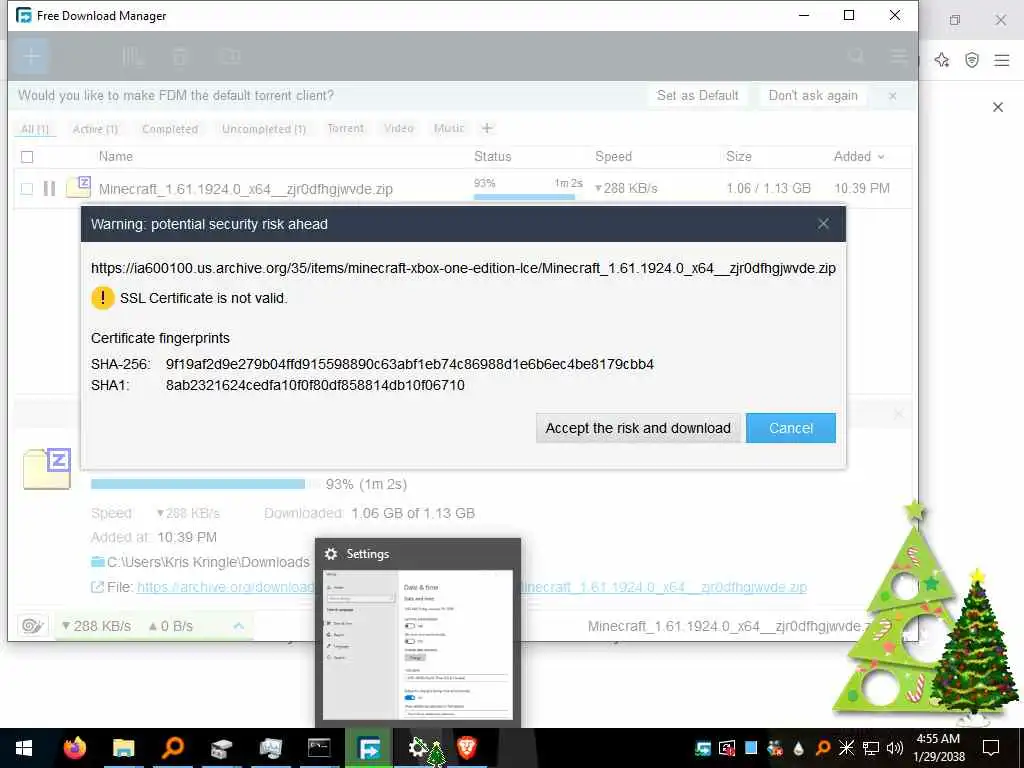Click browser star sparkle icon behind FDM
The image size is (1024, 768).
pos(942,60)
